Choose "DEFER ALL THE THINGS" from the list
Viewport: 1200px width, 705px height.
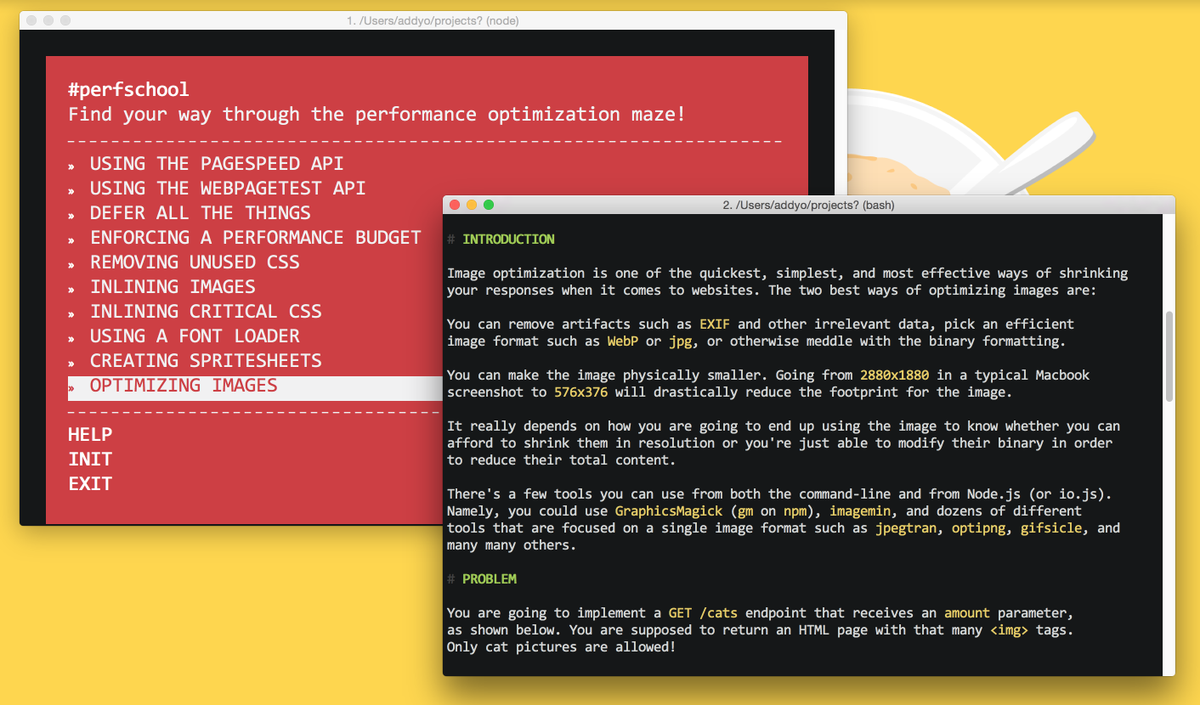(199, 212)
